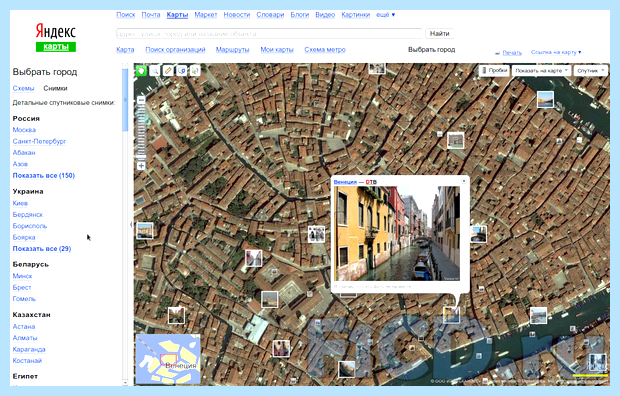Select the ruler distance measuring tool
Image resolution: width=620 pixels, height=396 pixels.
(168, 71)
